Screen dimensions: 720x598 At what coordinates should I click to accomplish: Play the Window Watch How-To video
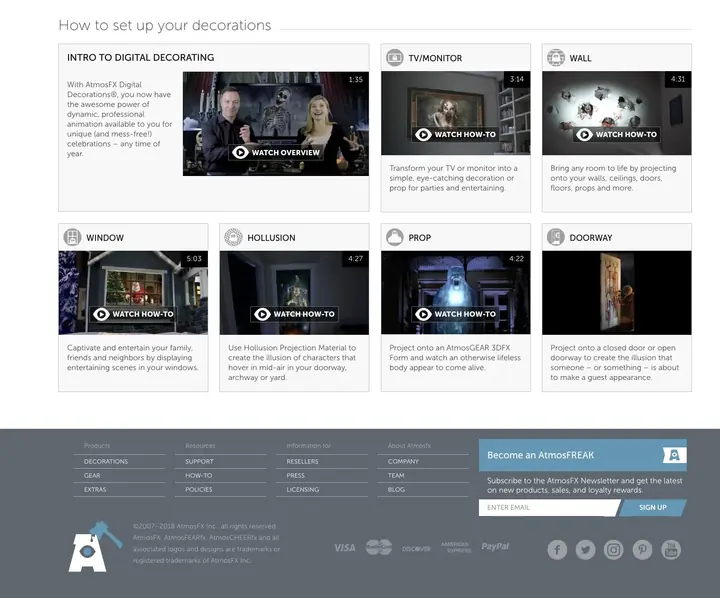click(x=133, y=314)
